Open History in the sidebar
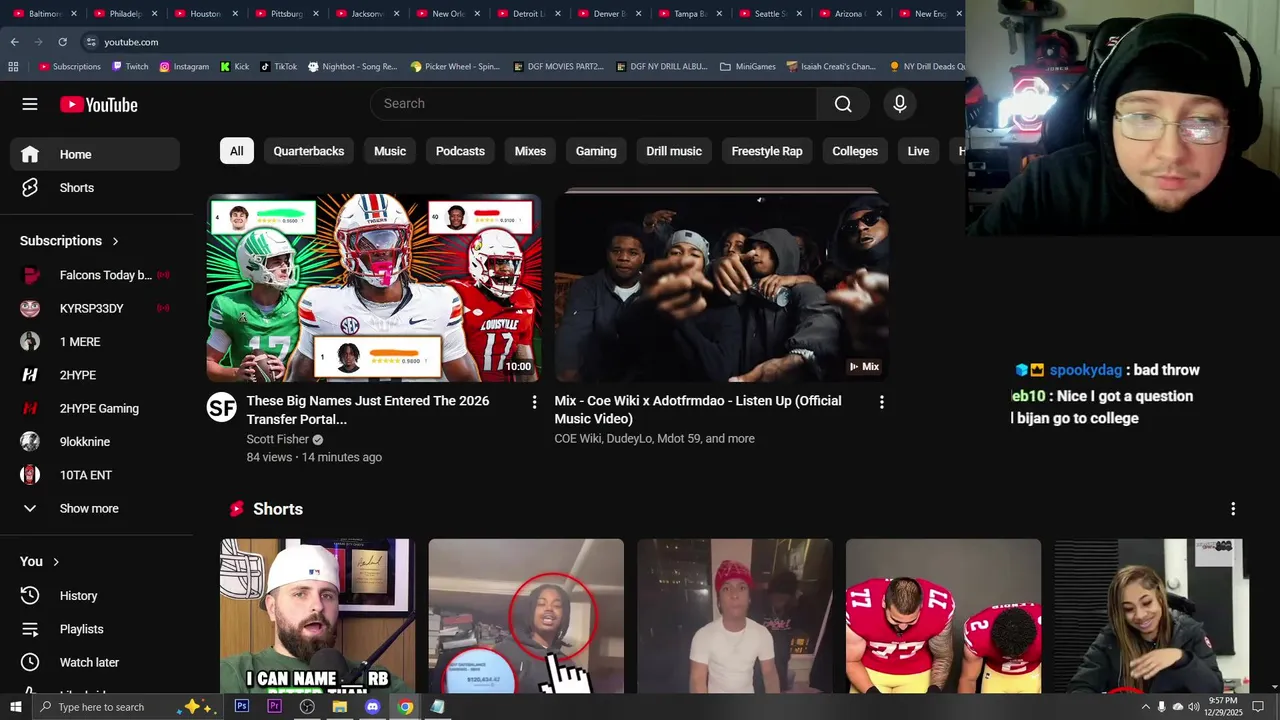This screenshot has height=720, width=1280. pos(95,596)
